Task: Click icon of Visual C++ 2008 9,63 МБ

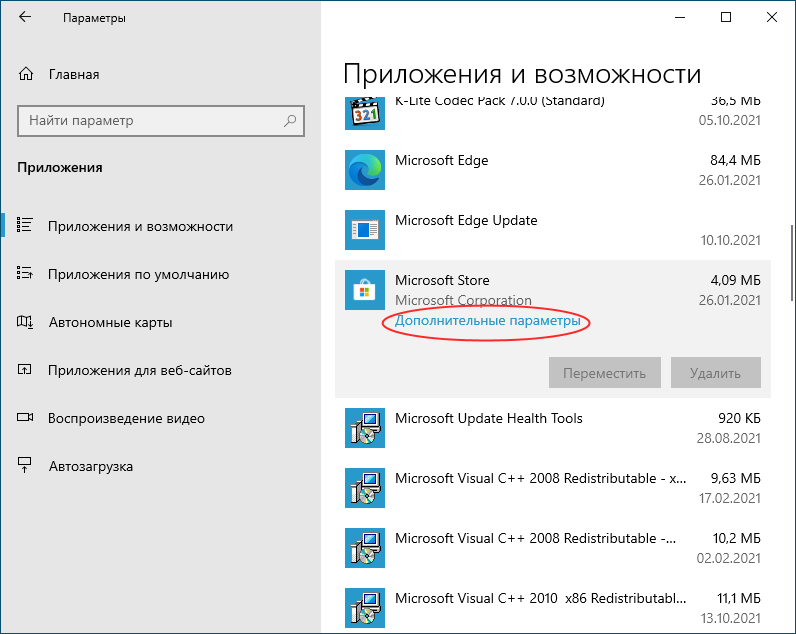Action: [x=364, y=488]
